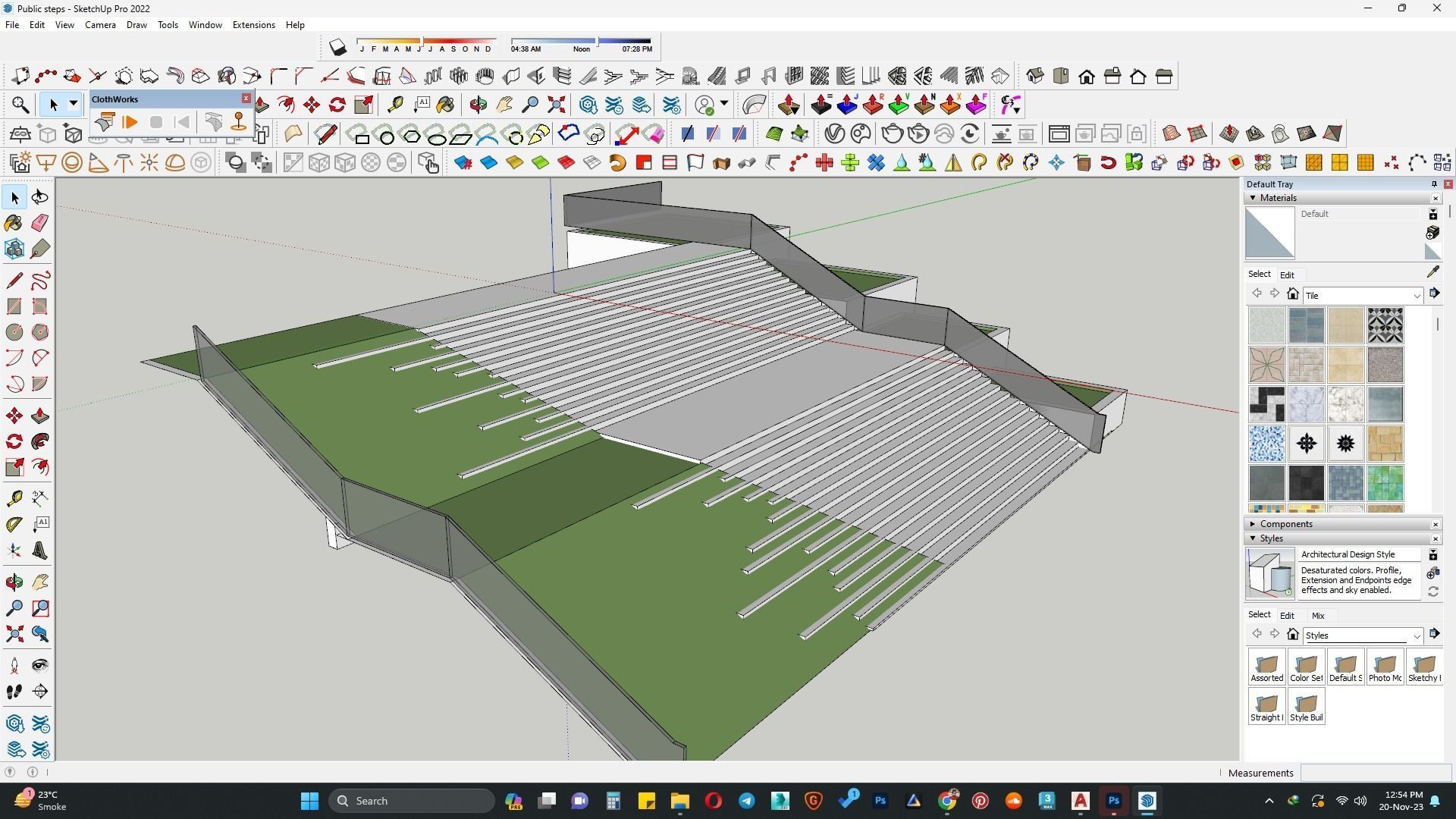
Task: Activate the Push/Pull tool
Action: point(40,416)
